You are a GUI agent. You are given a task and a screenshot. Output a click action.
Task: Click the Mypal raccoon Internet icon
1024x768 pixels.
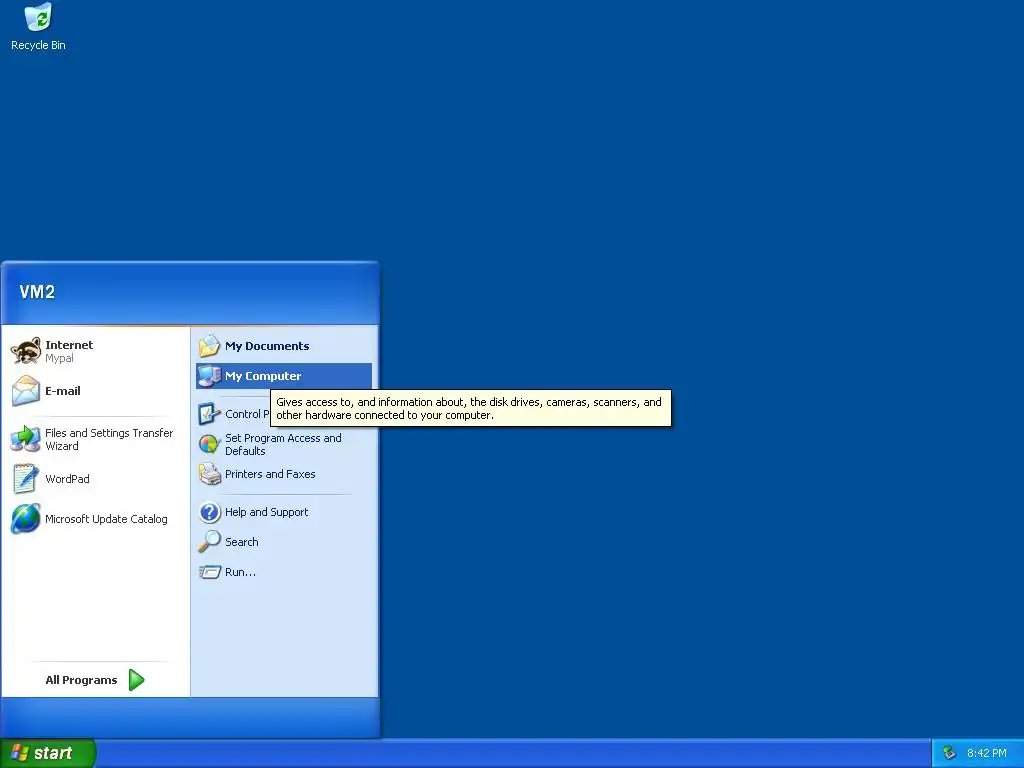(26, 351)
